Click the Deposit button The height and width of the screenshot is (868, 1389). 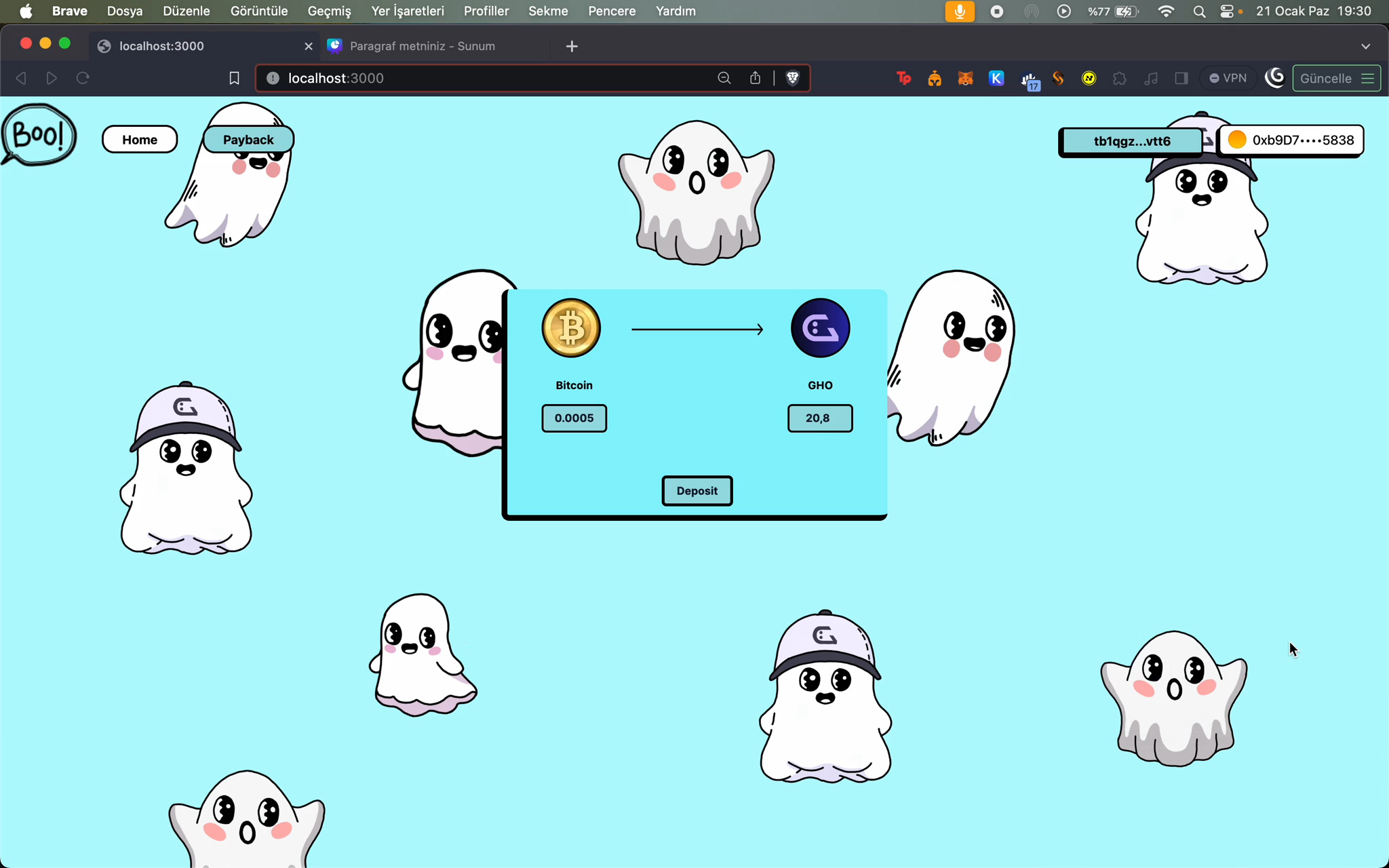pos(697,491)
